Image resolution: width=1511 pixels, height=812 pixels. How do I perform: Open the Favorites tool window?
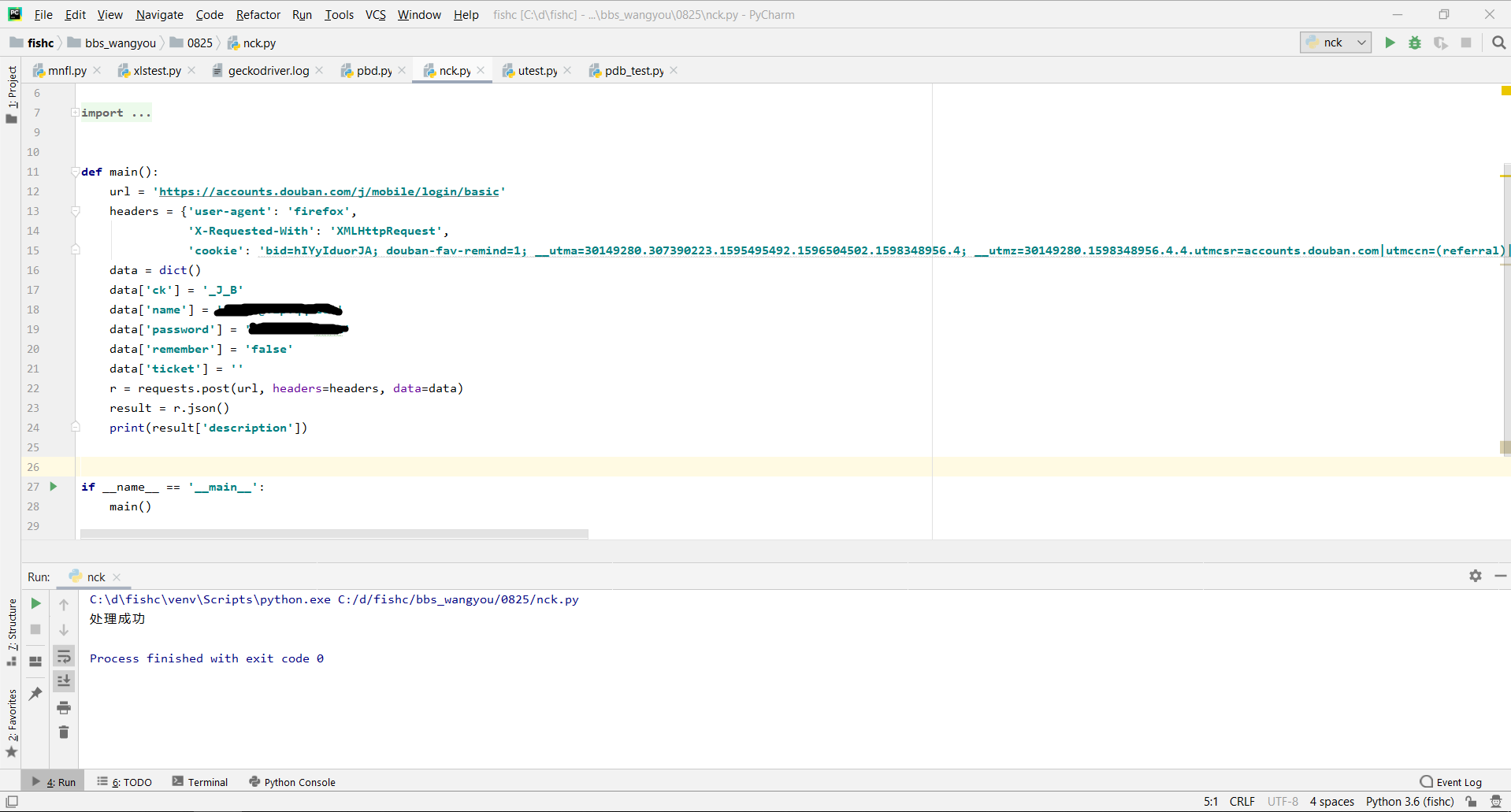[11, 723]
